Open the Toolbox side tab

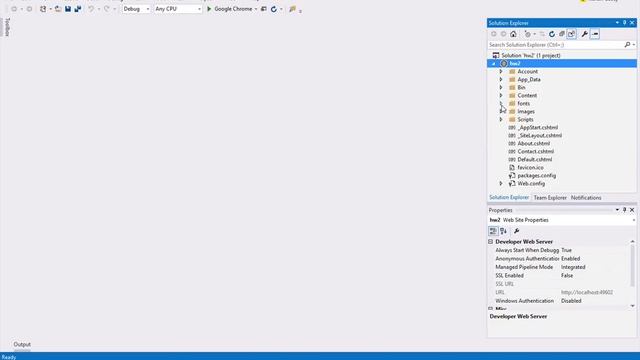point(7,27)
